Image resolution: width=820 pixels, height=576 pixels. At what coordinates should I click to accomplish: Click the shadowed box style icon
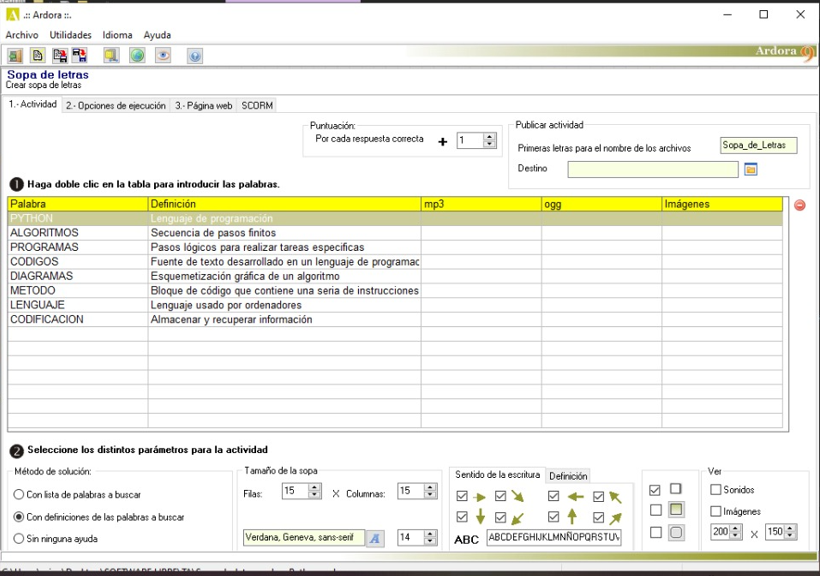click(x=676, y=489)
